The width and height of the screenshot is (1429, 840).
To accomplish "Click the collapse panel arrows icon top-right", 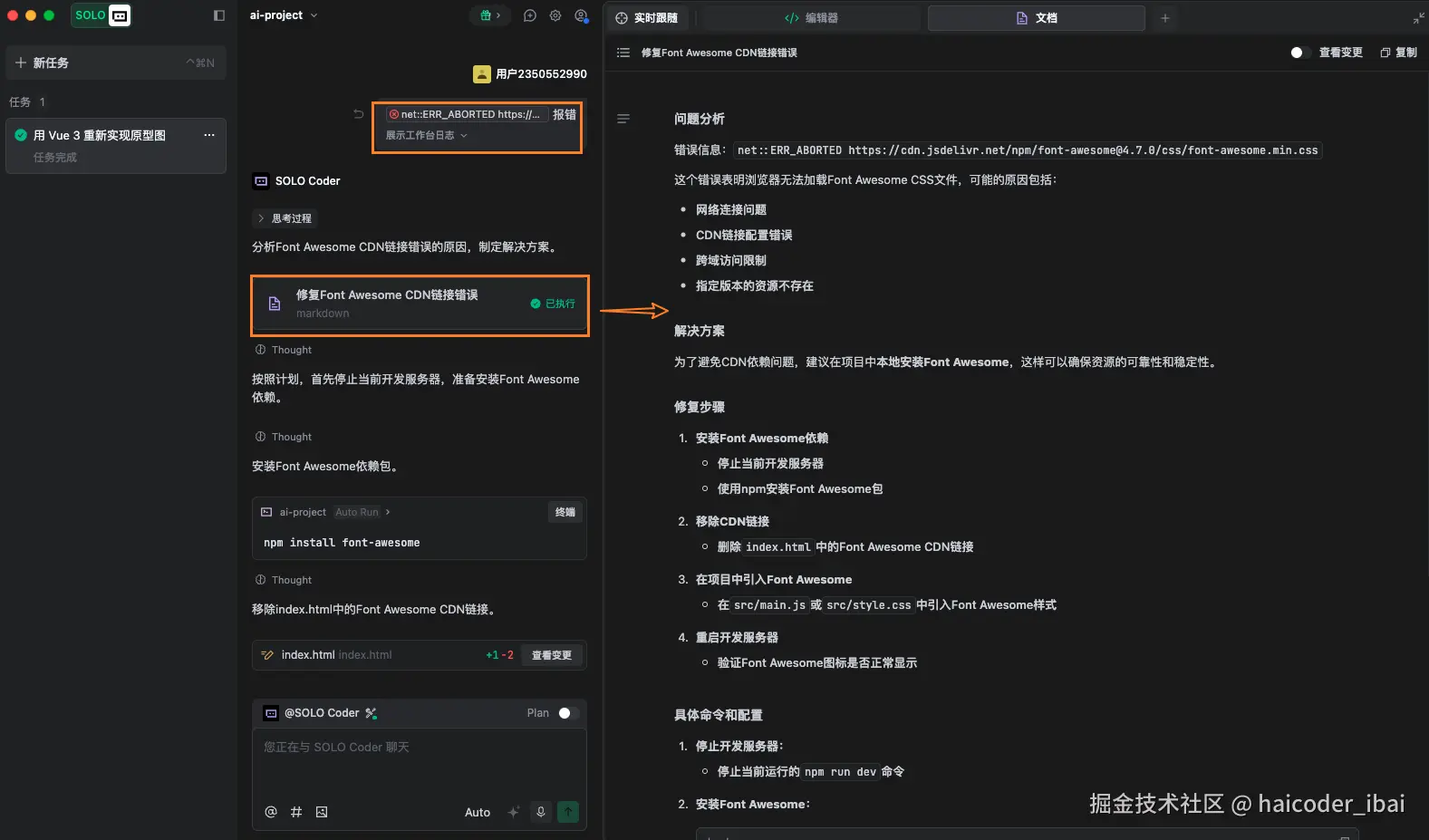I will point(1418,18).
